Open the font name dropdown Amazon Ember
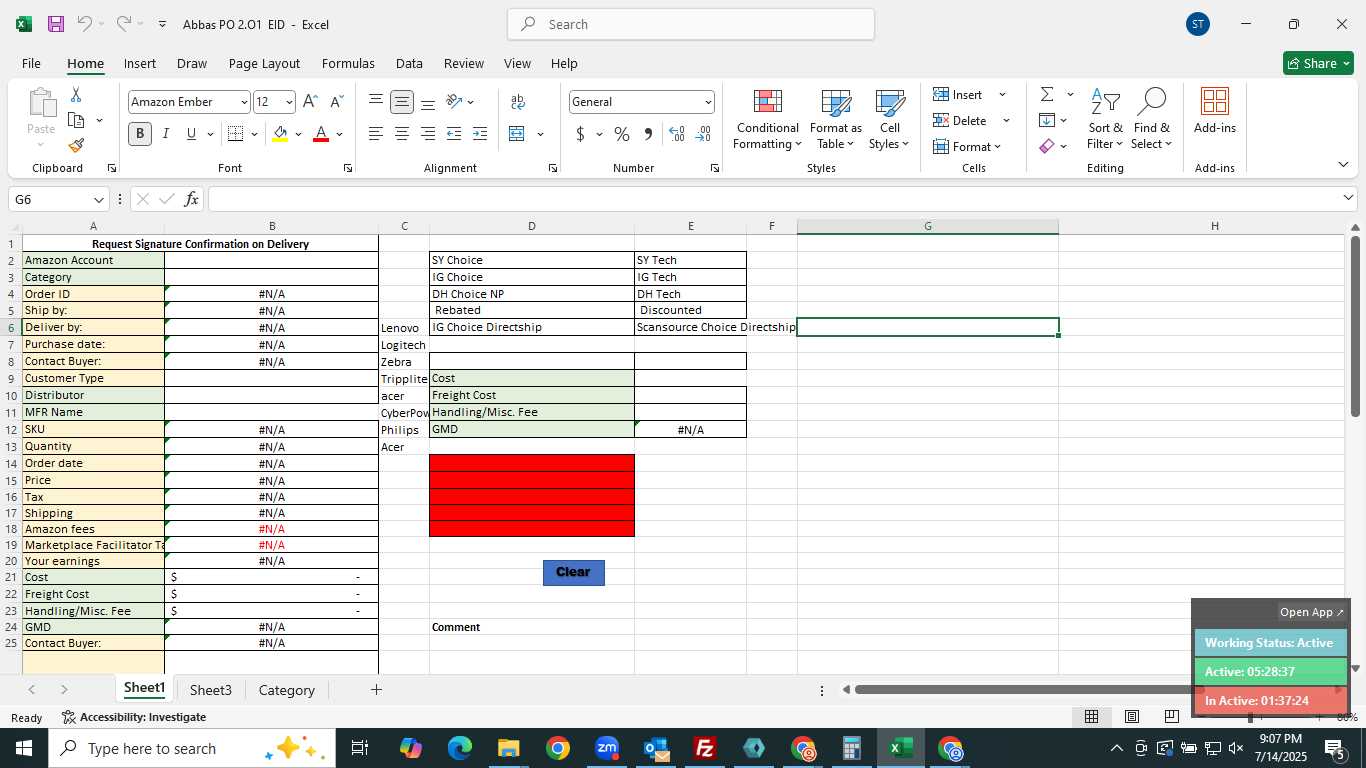 click(x=243, y=102)
